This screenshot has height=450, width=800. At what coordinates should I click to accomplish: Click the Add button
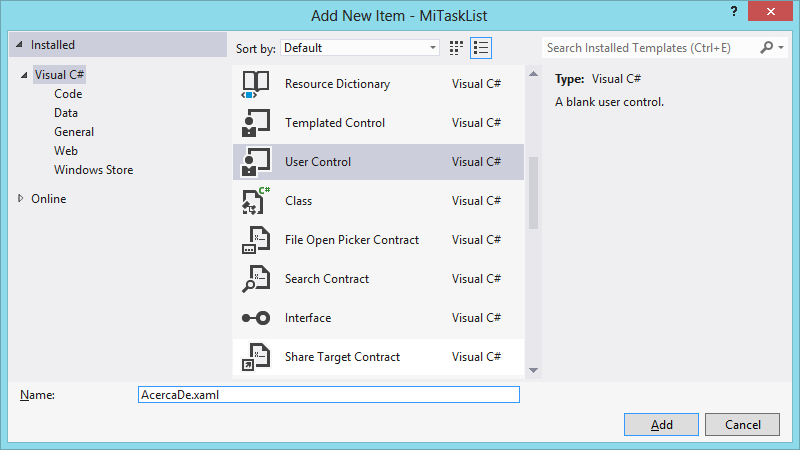click(661, 424)
